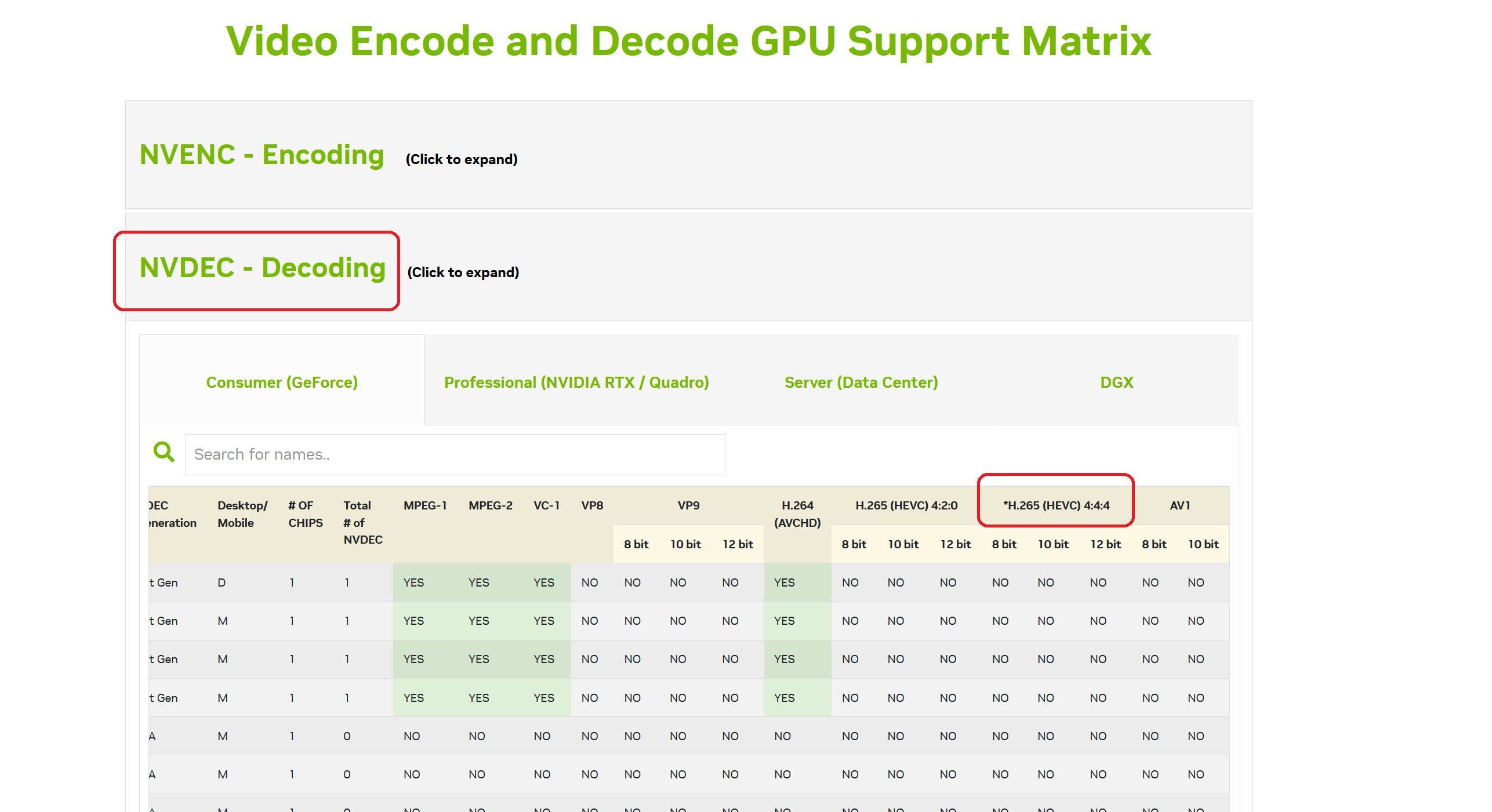Click the # OF CHIPS column header
Image resolution: width=1492 pixels, height=812 pixels.
(x=306, y=514)
